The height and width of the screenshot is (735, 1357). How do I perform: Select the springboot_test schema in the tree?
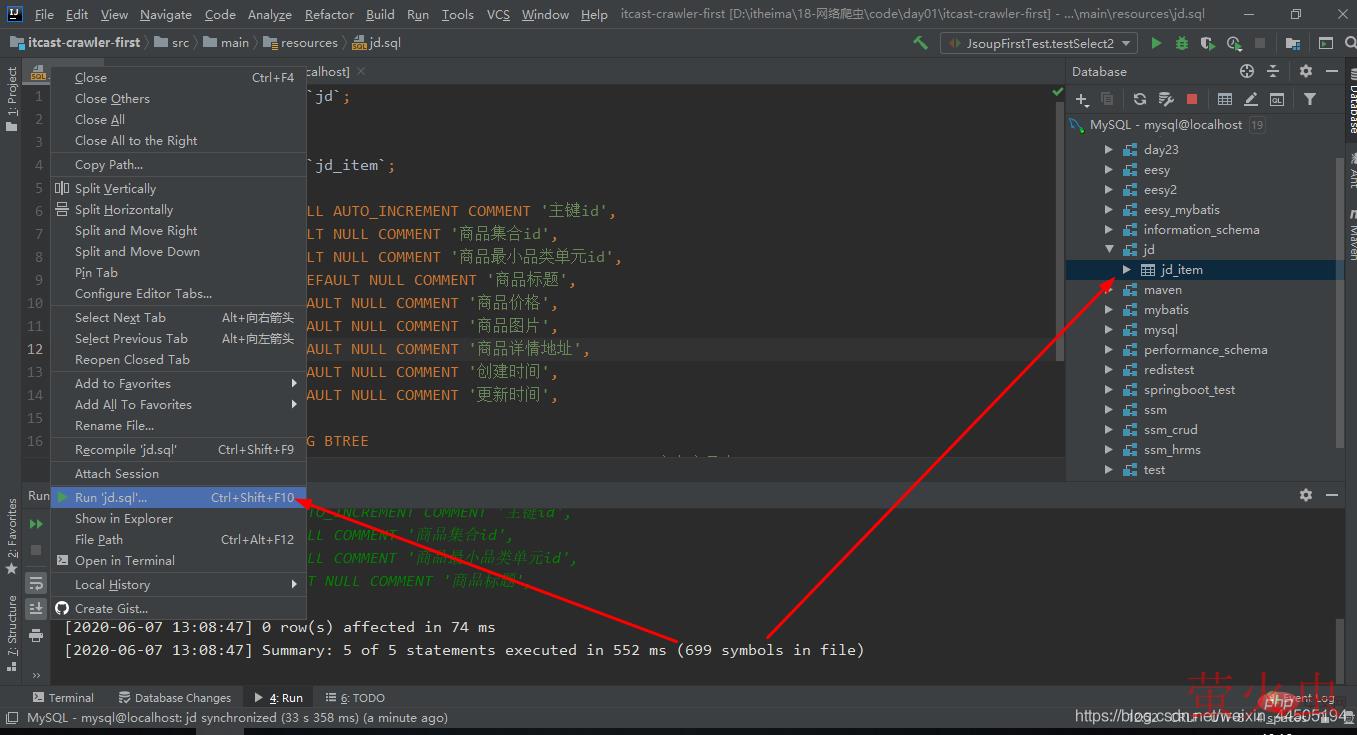(1189, 390)
